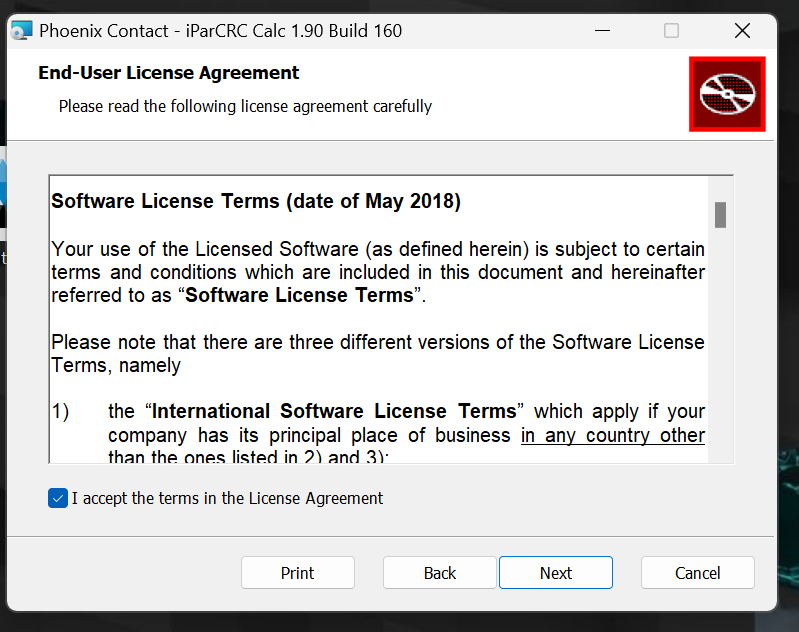
Task: Click 'Please read the following license agreement carefully'
Action: 245,106
